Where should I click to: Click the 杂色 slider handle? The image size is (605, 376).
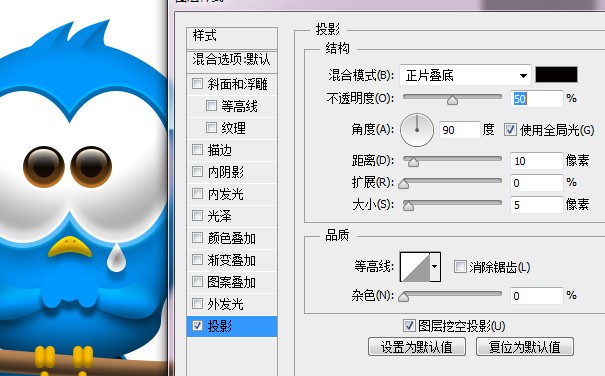click(404, 297)
